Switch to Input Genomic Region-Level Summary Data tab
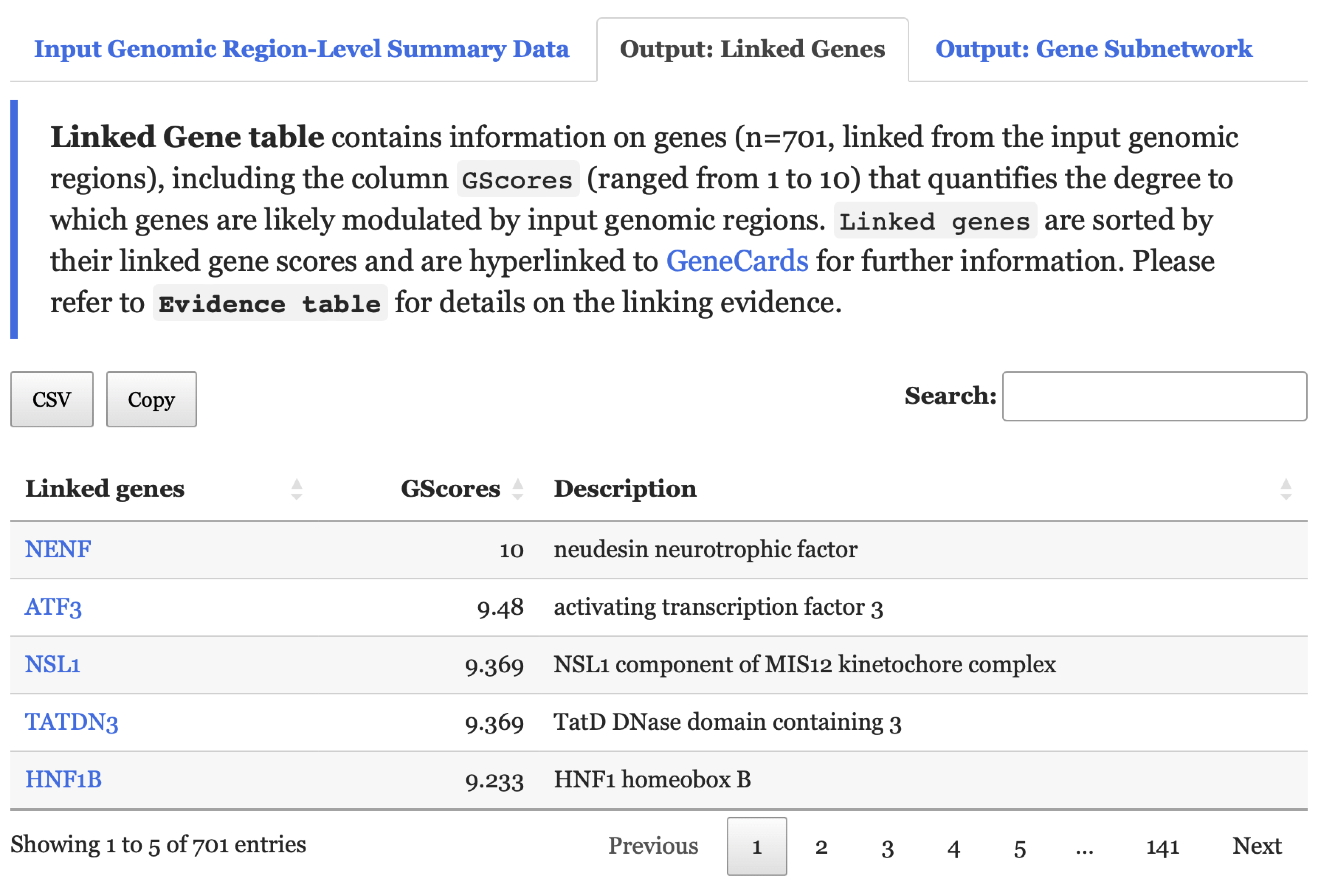This screenshot has height=896, width=1318. [x=301, y=49]
